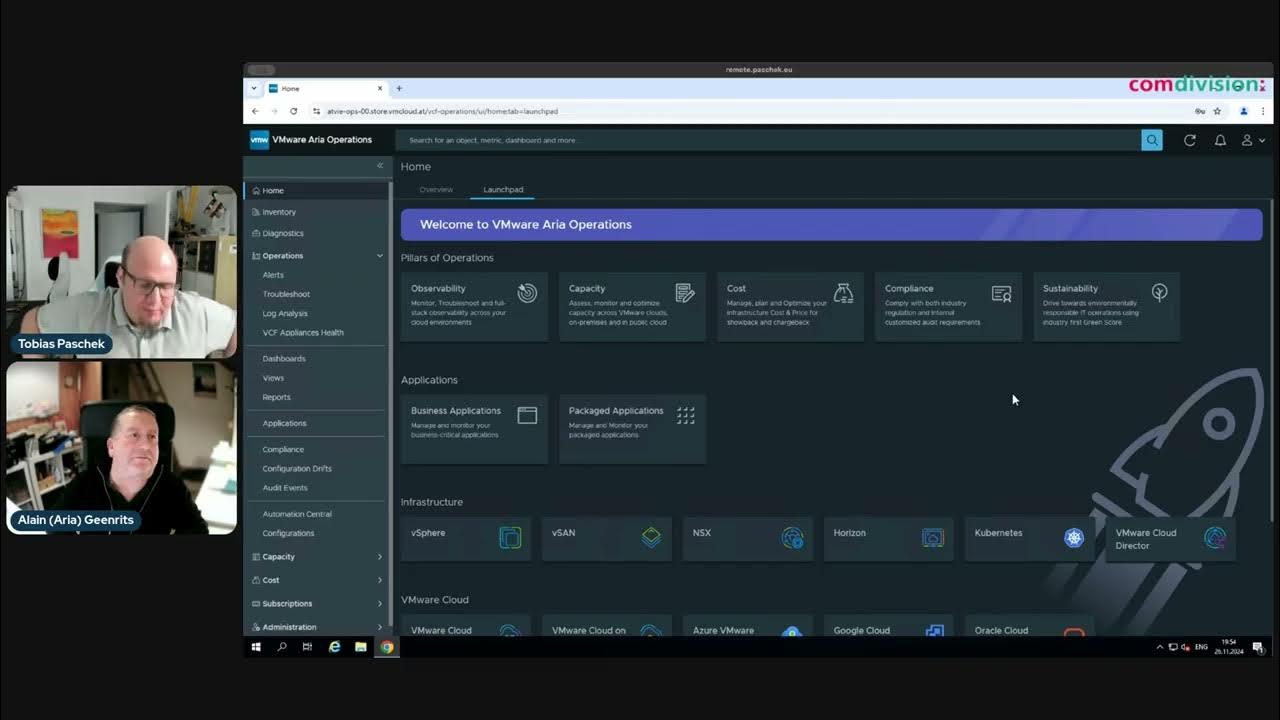
Task: Open Configuration Drifts in sidebar
Action: point(297,468)
